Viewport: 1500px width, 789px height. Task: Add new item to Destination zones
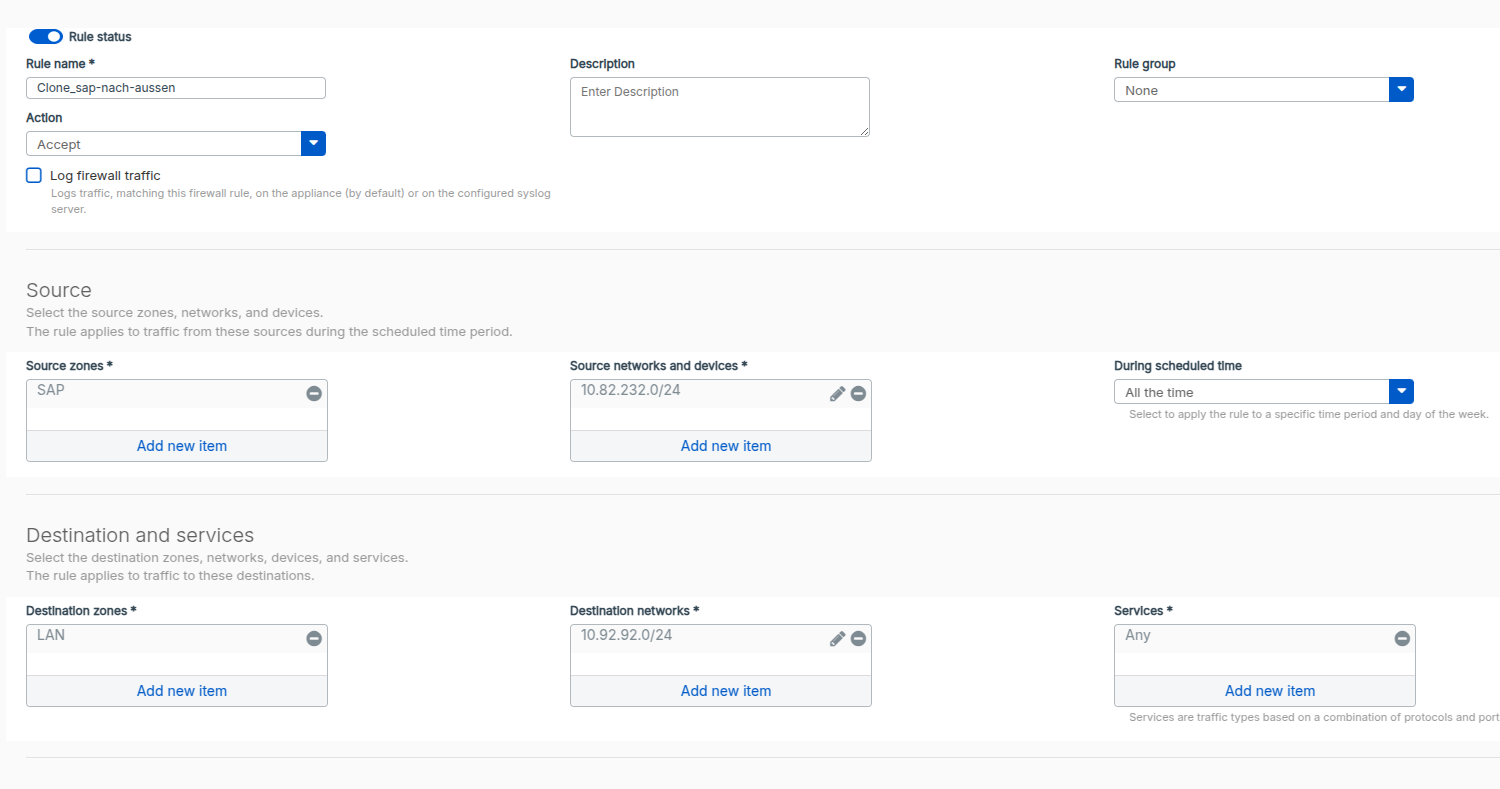click(x=181, y=691)
